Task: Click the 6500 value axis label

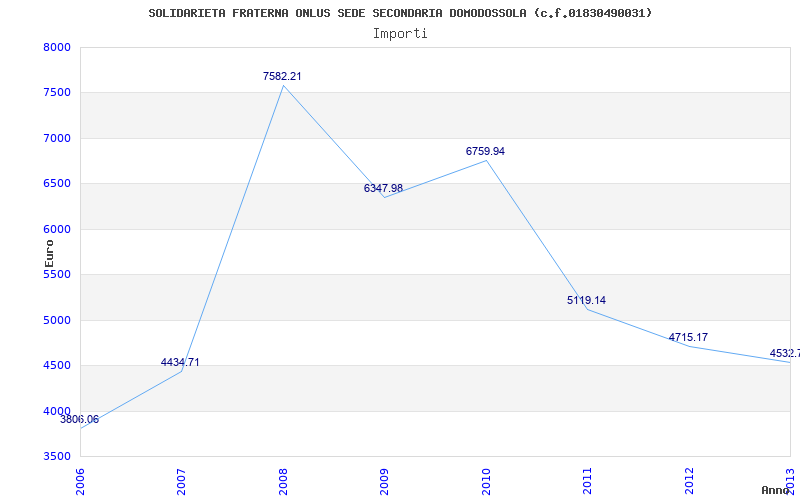Action: point(57,184)
